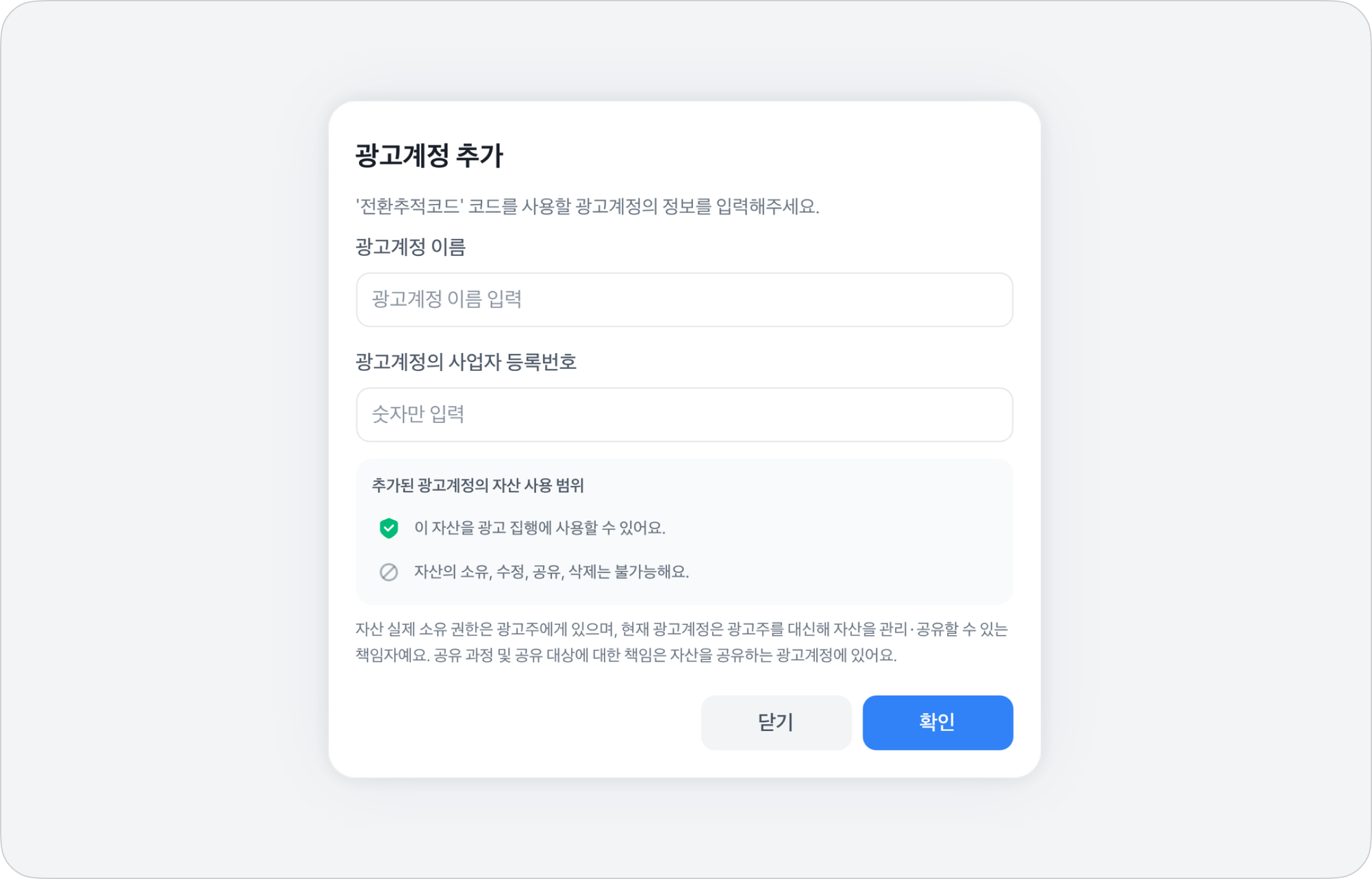Click the 숫자만 입력 business number field
The height and width of the screenshot is (879, 1372).
click(684, 415)
